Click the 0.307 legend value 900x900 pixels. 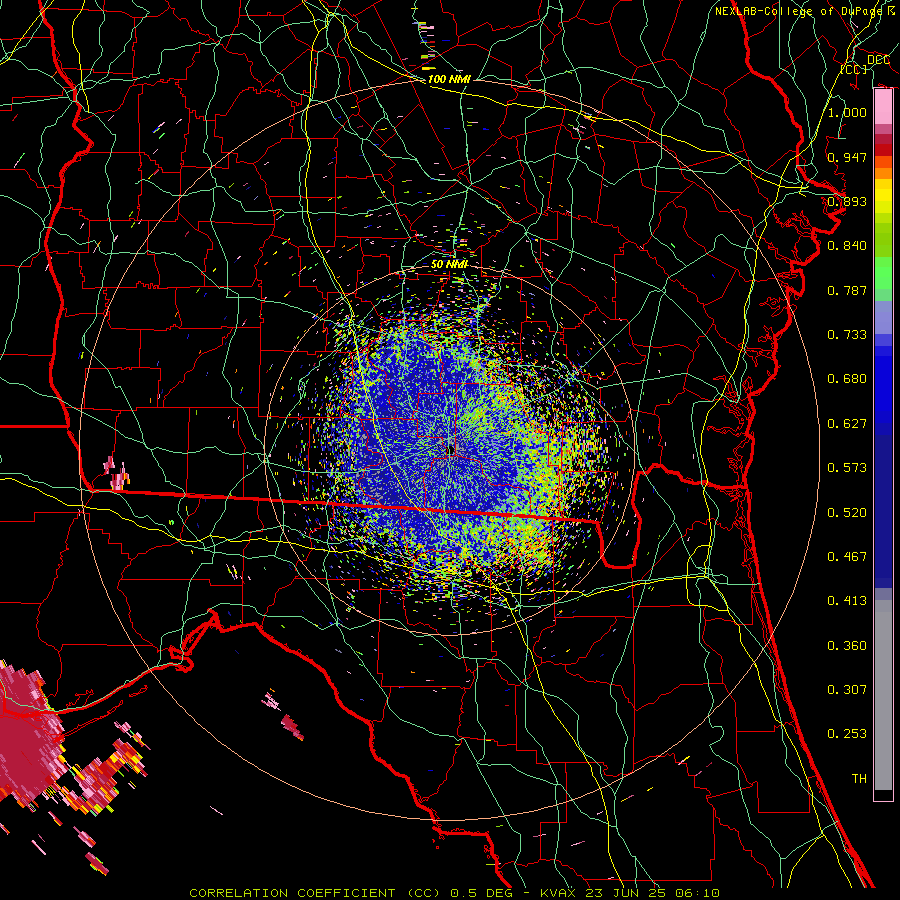(847, 690)
